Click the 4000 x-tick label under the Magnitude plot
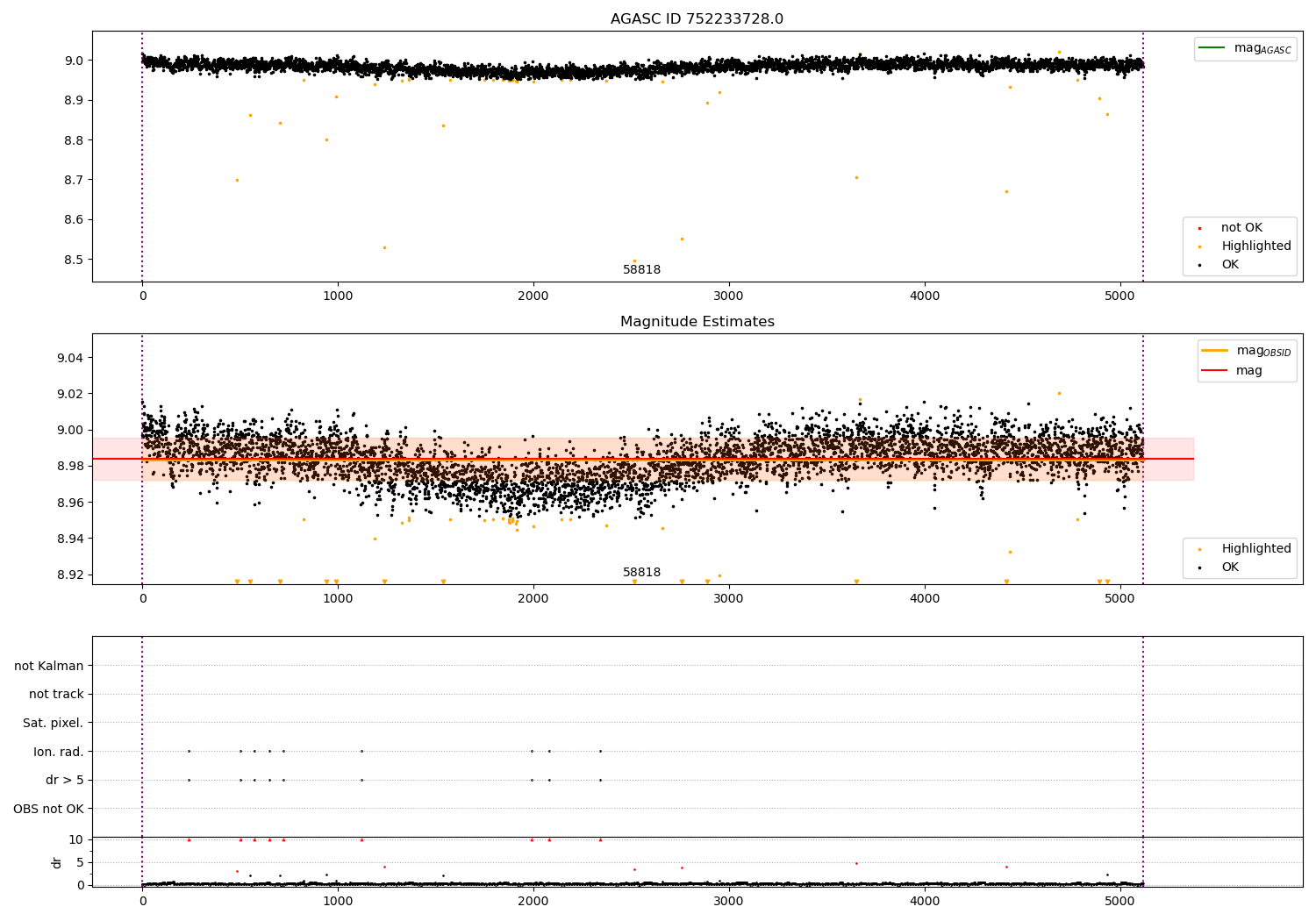This screenshot has width=1316, height=921. click(925, 598)
